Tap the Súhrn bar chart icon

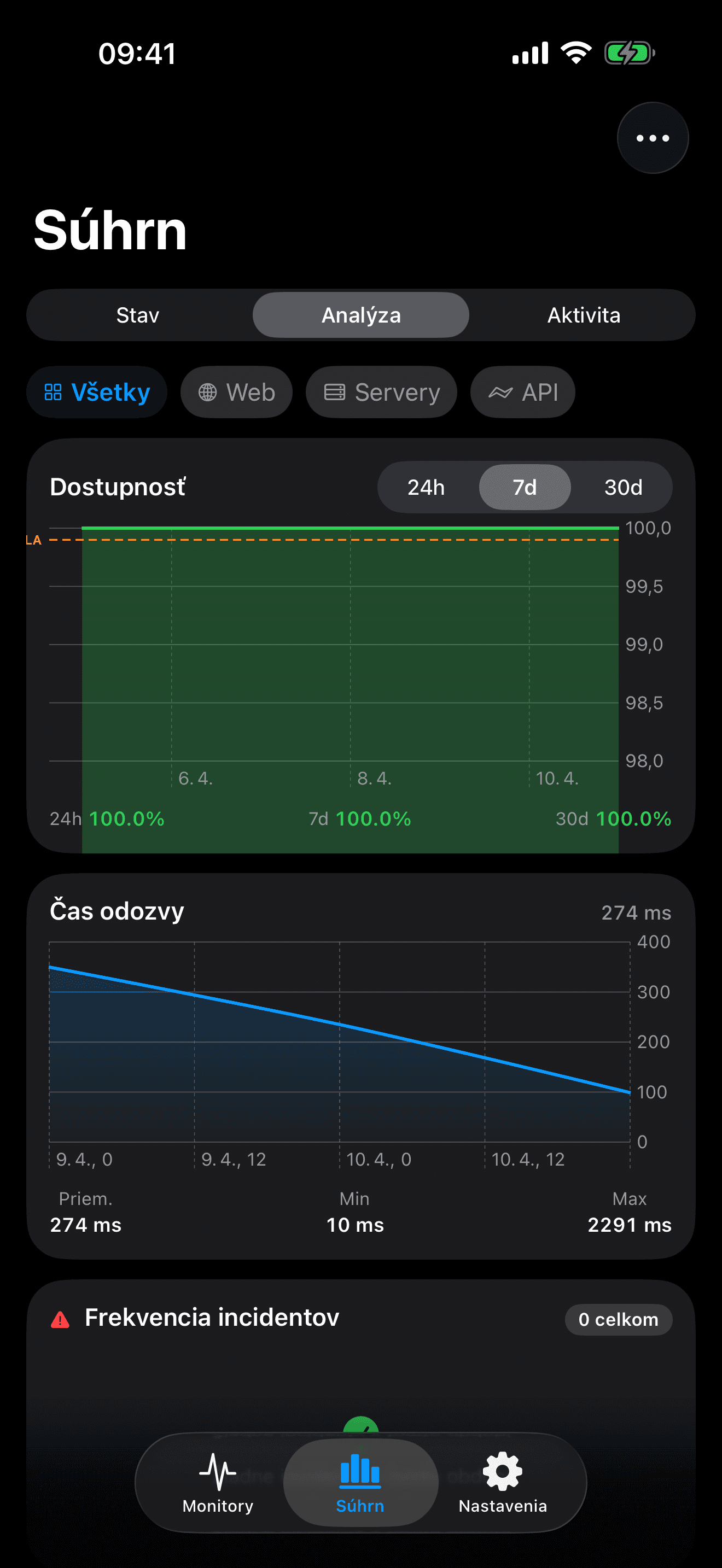coord(360,1470)
